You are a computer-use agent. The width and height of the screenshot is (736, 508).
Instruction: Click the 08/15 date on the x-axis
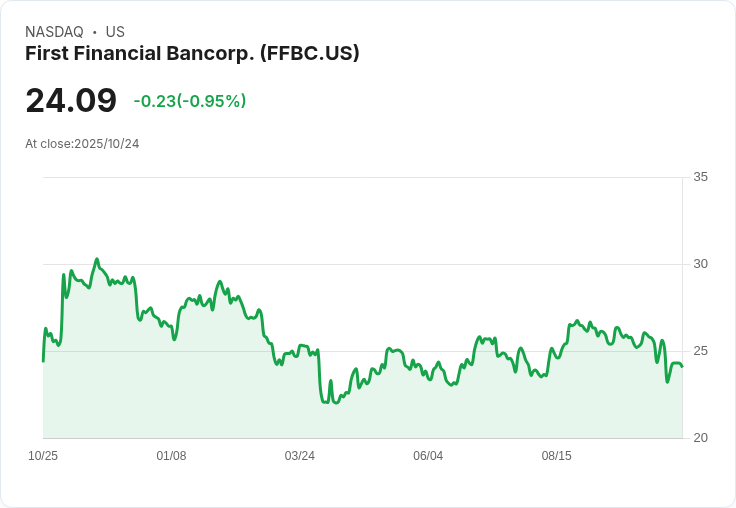coord(557,456)
